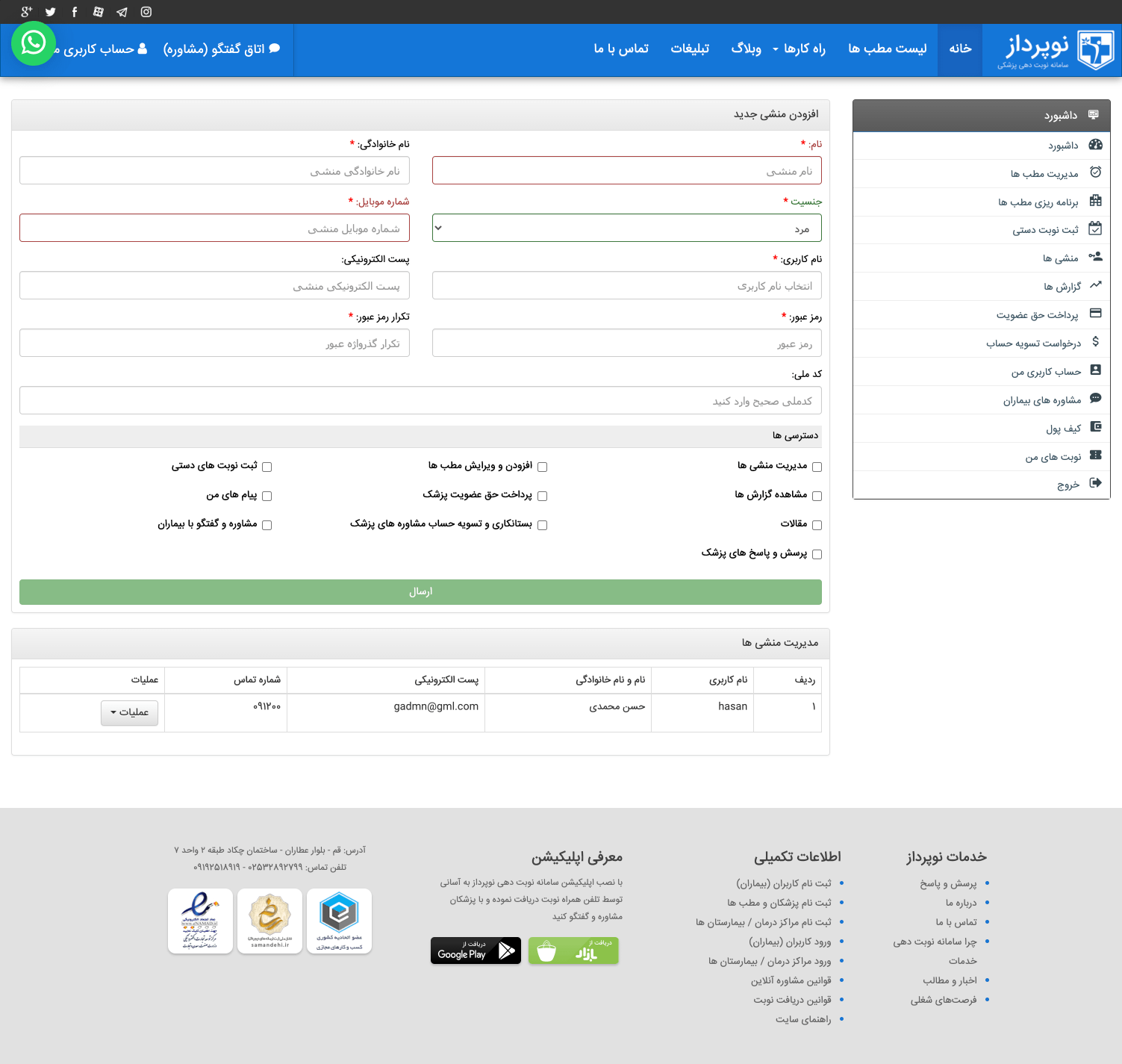
Task: Open the جنسیت gender dropdown
Action: 626,228
